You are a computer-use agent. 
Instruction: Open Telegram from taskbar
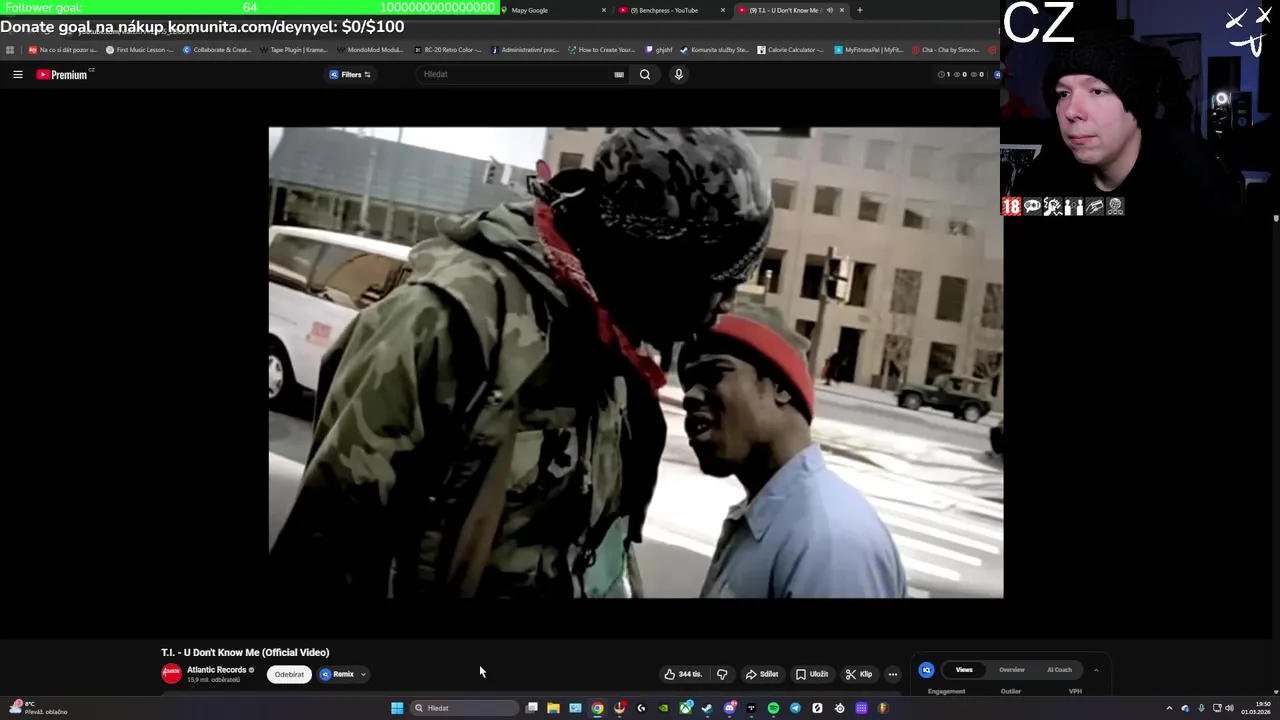(795, 708)
